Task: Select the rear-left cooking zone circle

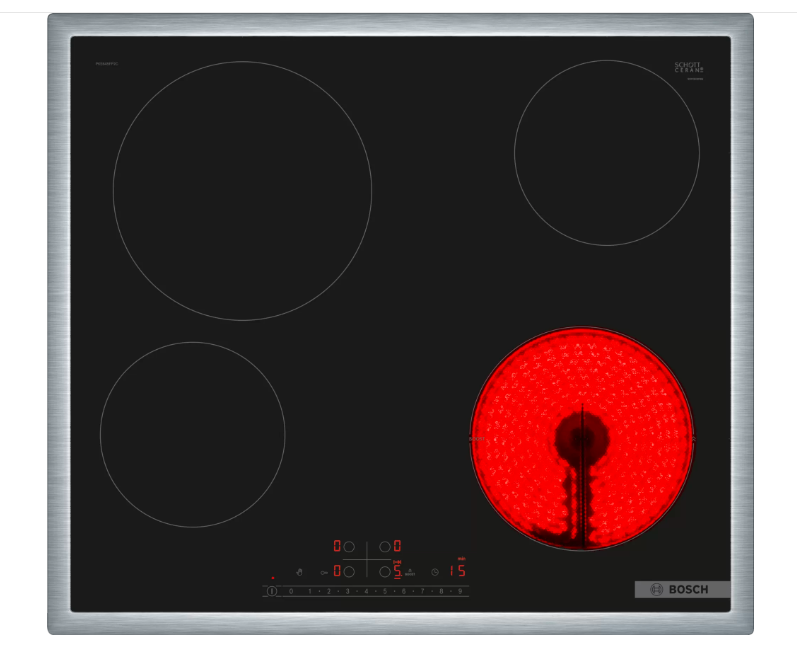Action: [349, 547]
